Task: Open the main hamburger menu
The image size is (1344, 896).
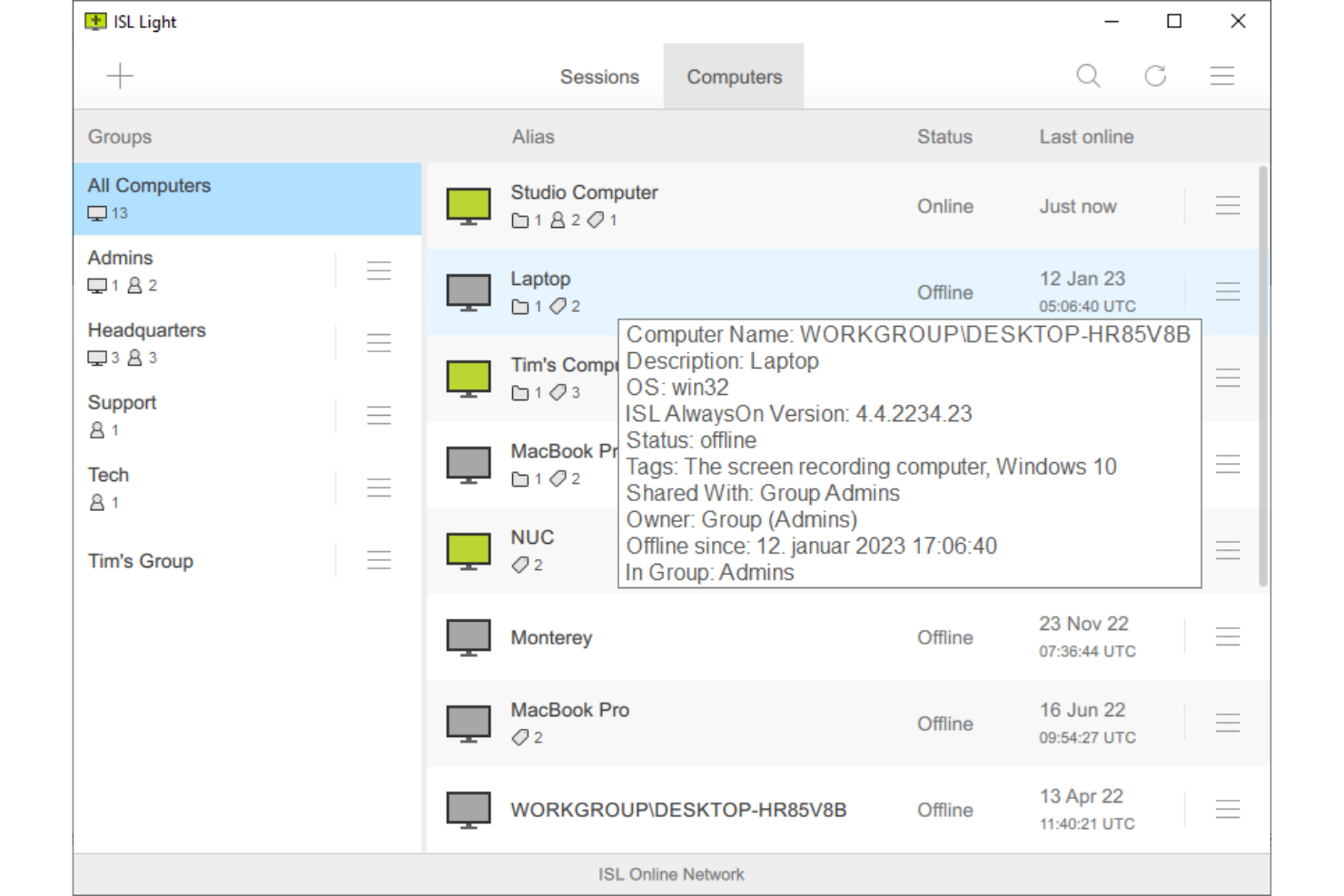Action: [1221, 75]
